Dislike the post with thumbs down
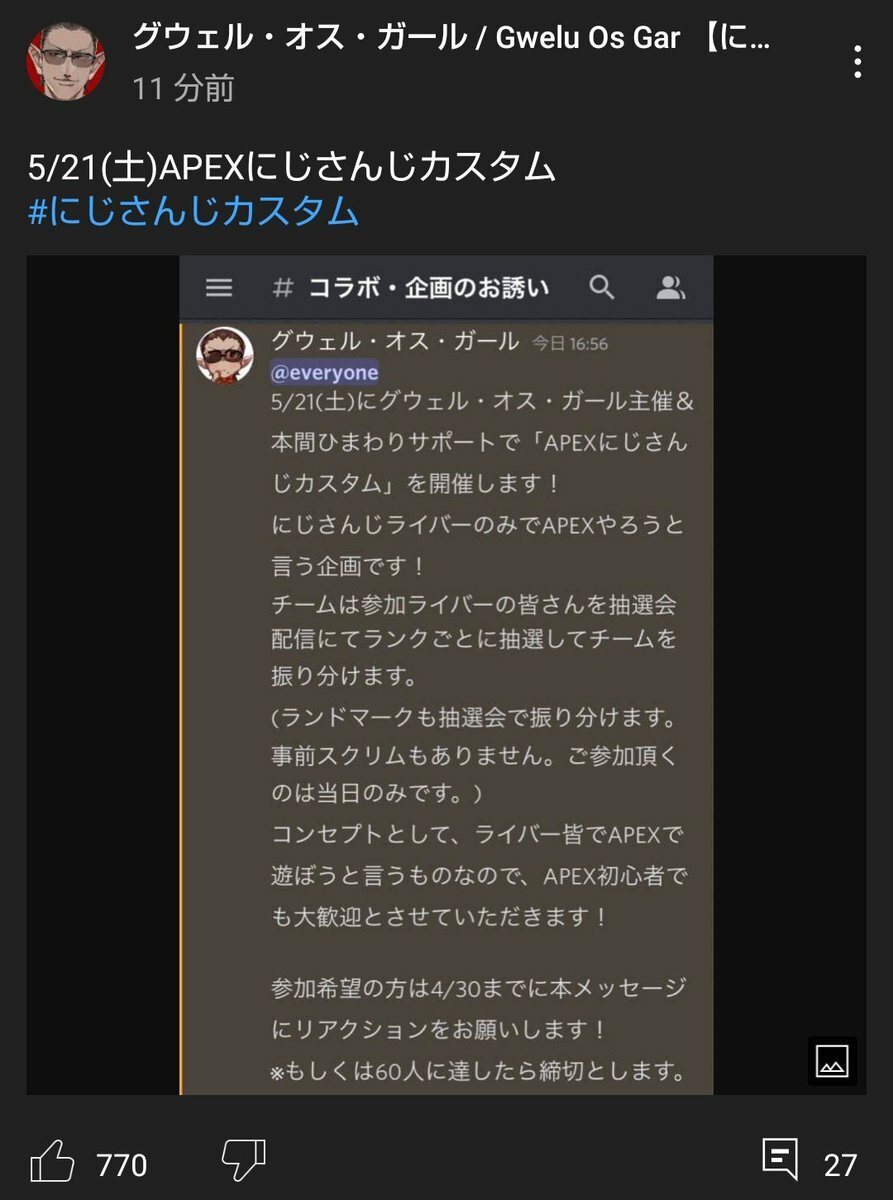The image size is (893, 1200). tap(243, 1161)
